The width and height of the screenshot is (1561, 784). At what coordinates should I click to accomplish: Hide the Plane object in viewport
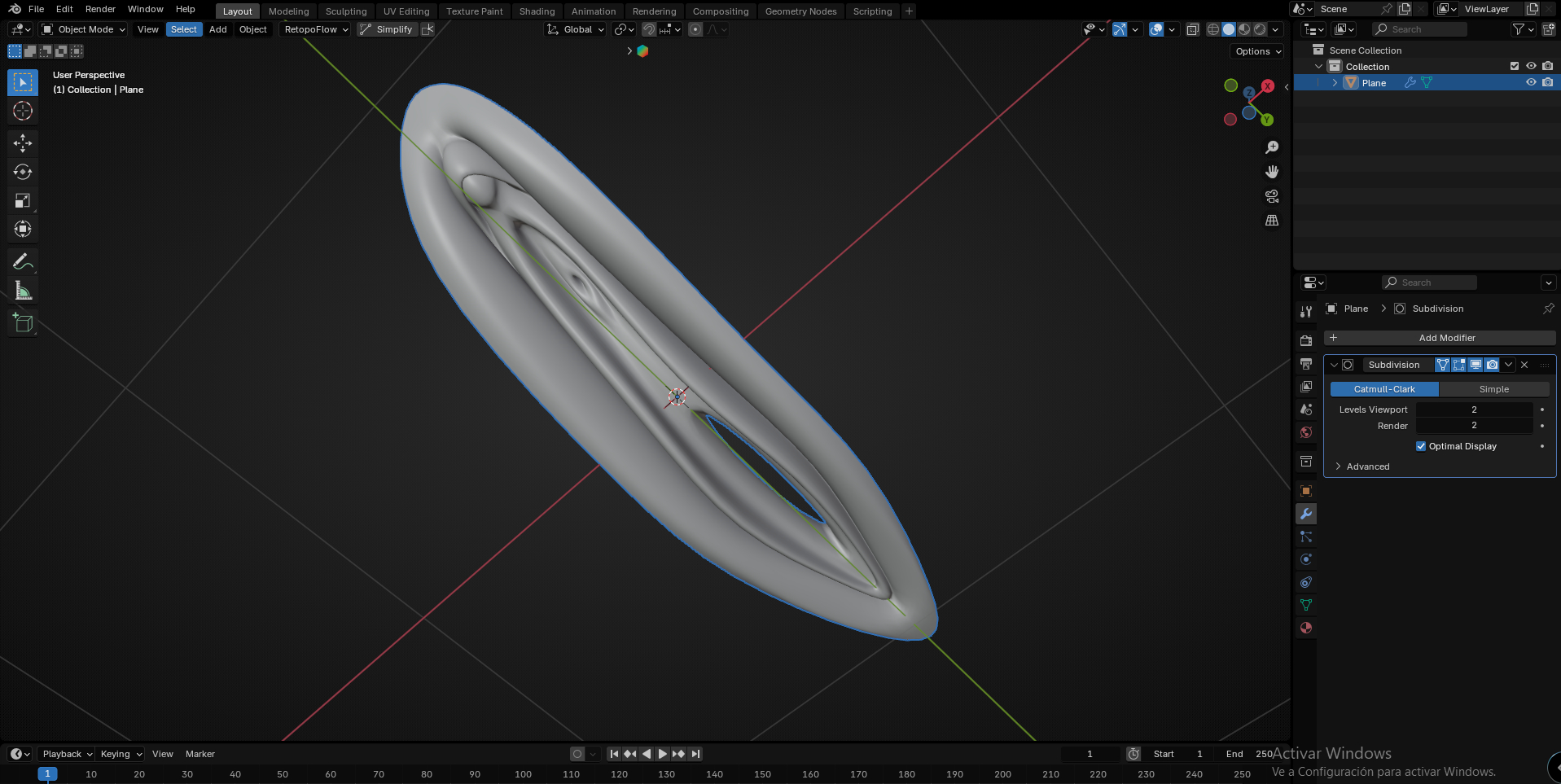click(1531, 82)
